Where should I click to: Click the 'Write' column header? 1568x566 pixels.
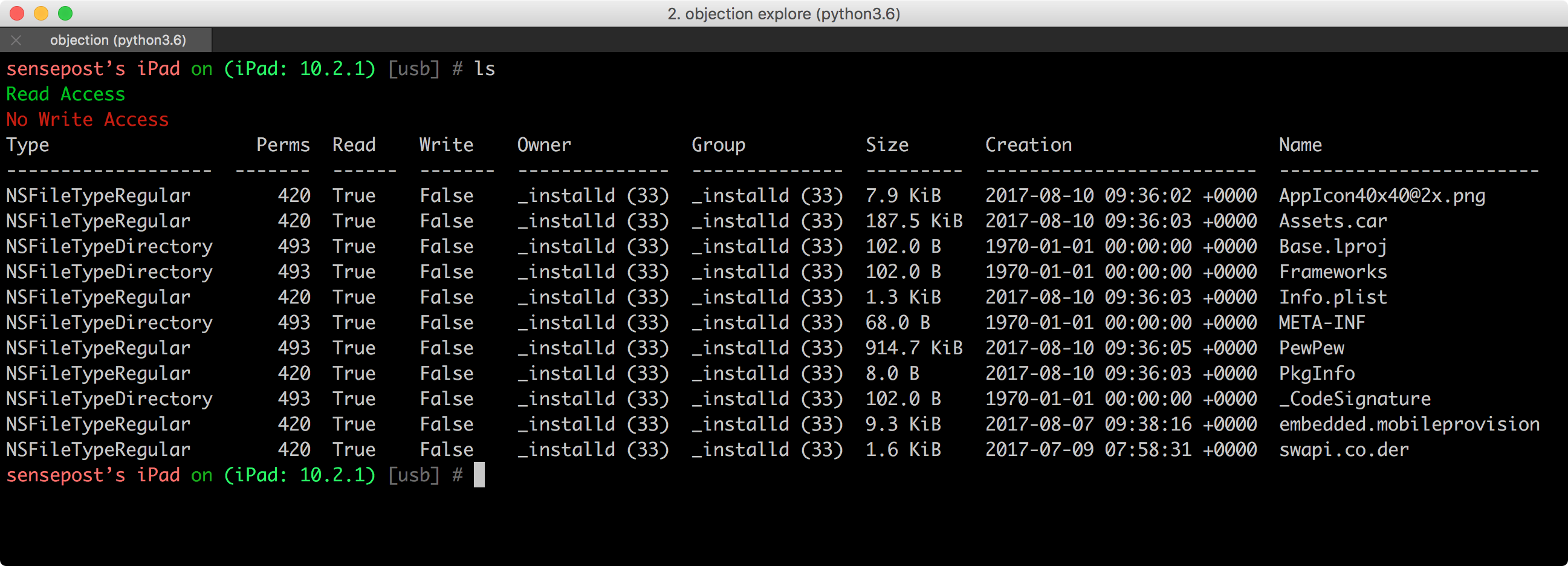coord(446,145)
